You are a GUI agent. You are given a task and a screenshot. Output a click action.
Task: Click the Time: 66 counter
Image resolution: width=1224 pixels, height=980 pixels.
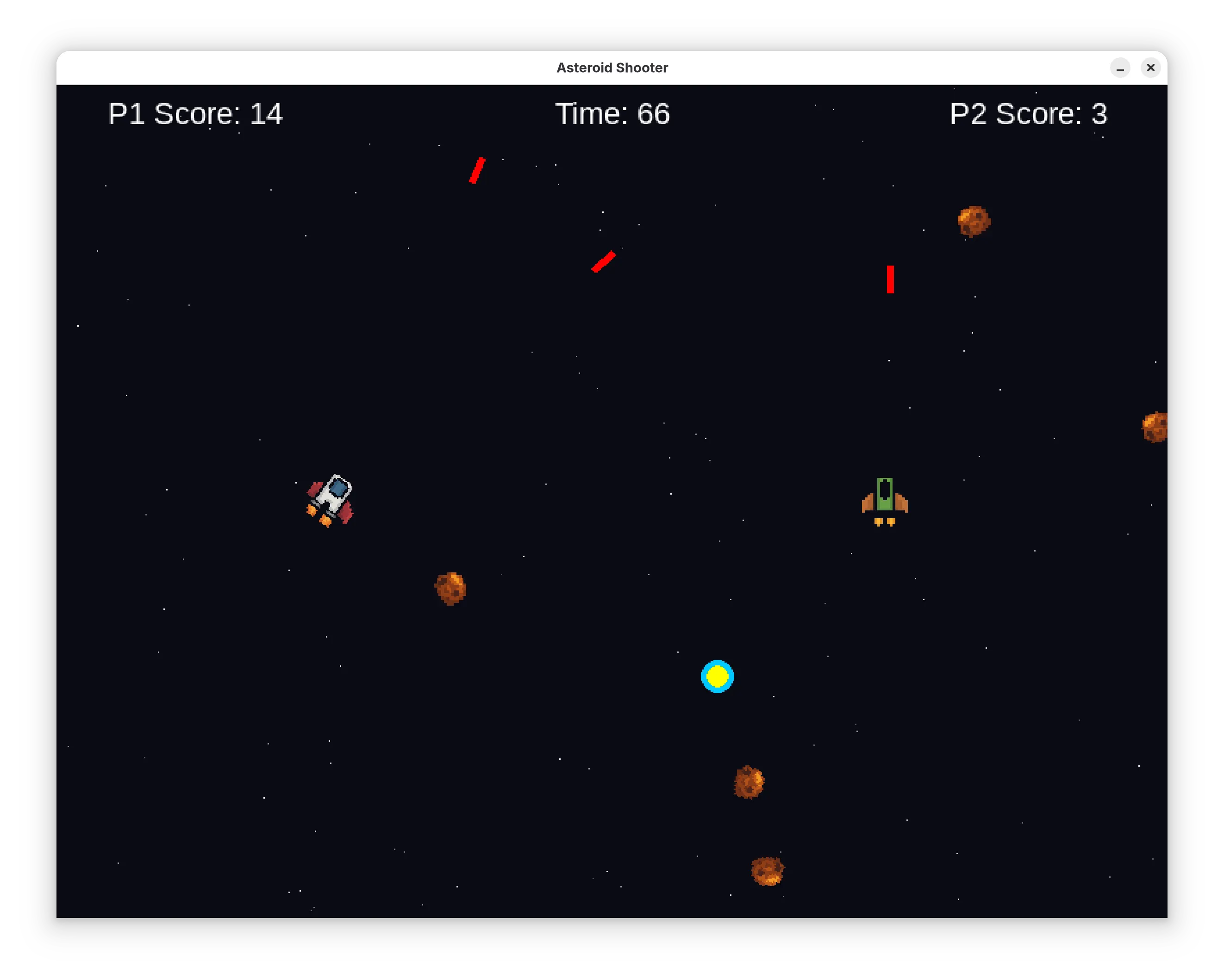(x=612, y=114)
